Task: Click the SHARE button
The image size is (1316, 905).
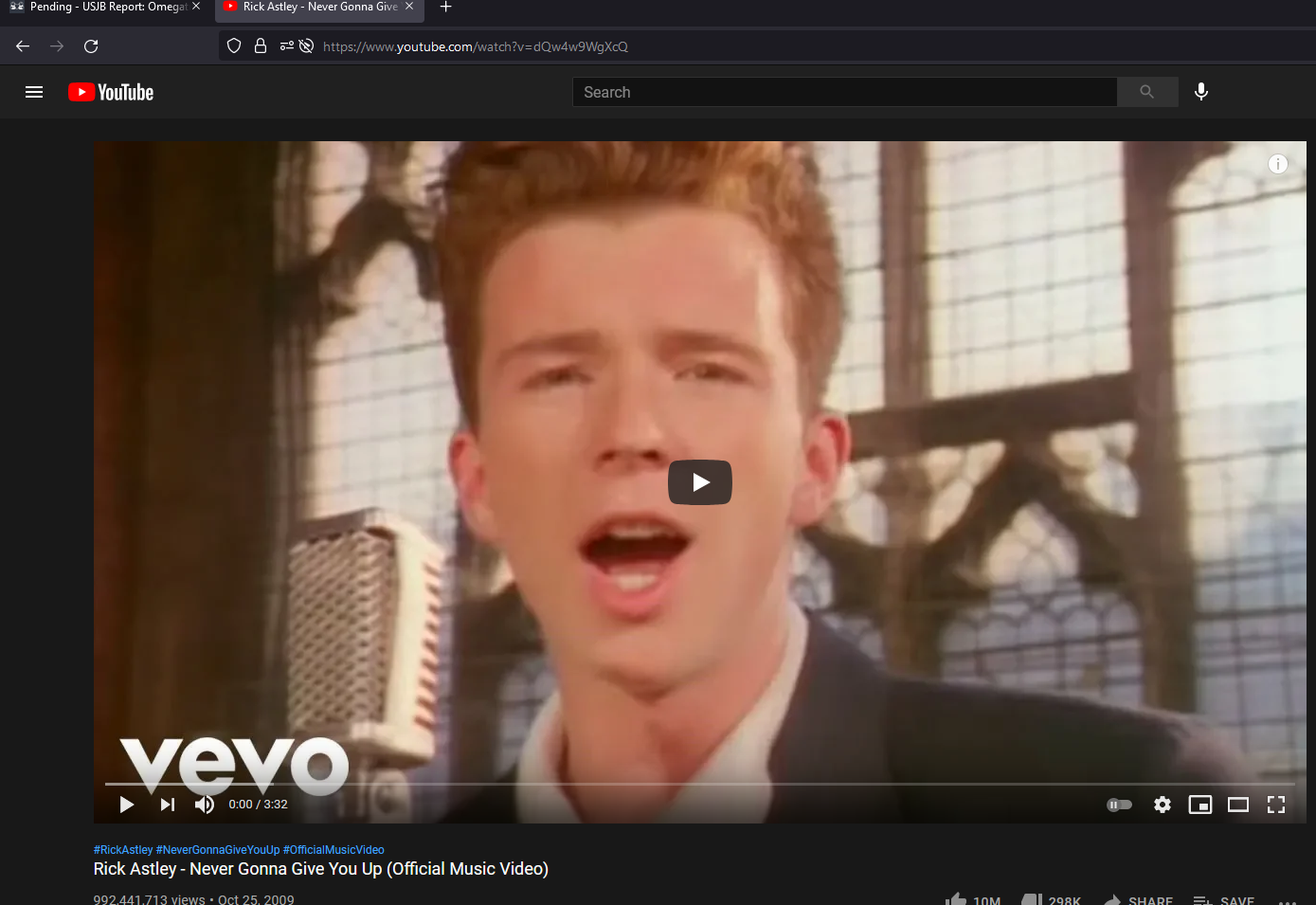Action: coord(1138,899)
